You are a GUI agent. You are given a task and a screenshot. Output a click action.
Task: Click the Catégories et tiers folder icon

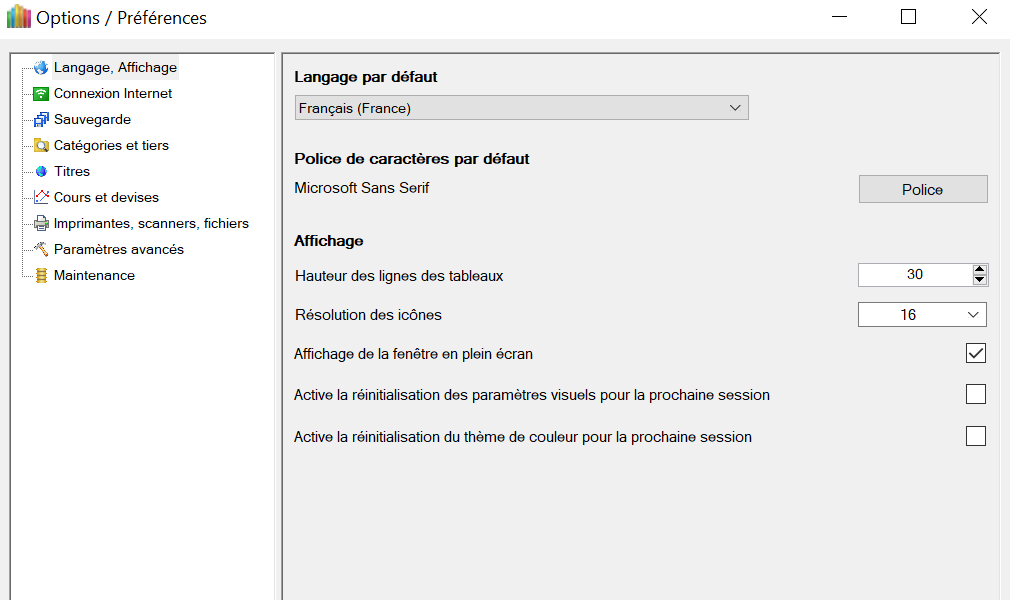(41, 146)
